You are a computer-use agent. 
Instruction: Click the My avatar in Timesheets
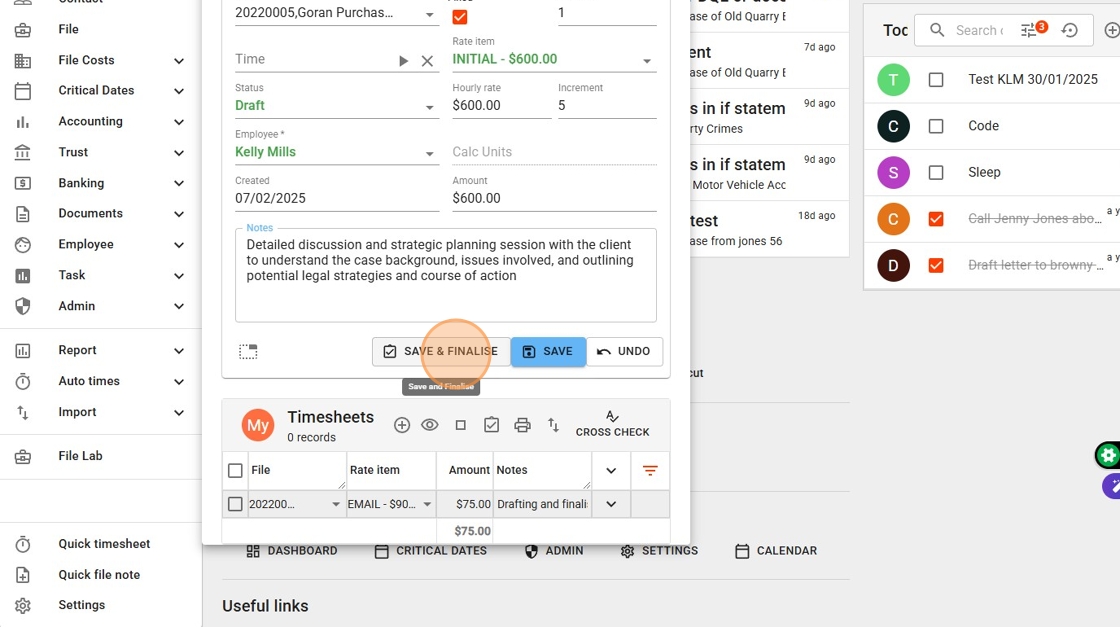coord(258,426)
